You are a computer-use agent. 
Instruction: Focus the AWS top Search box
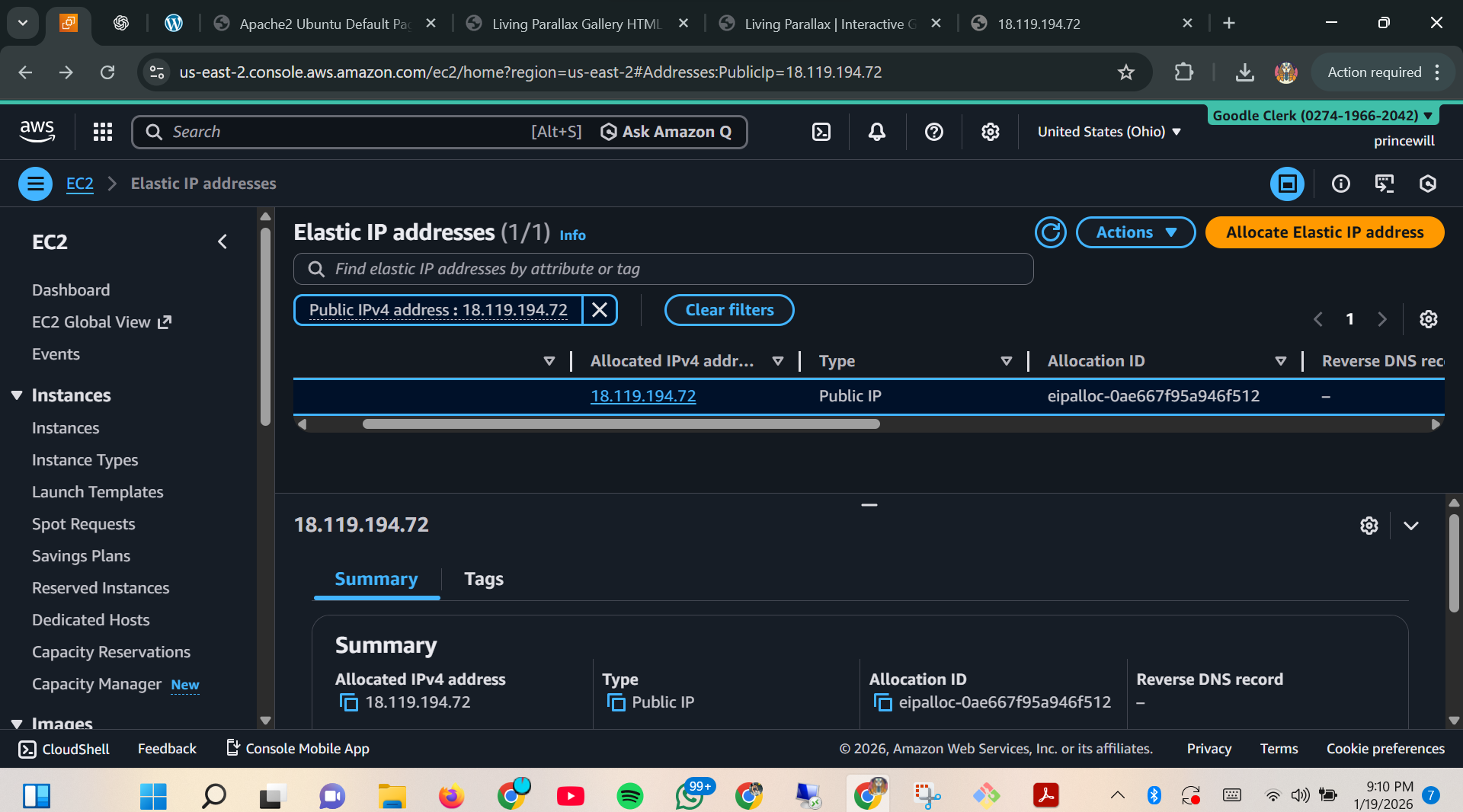351,132
